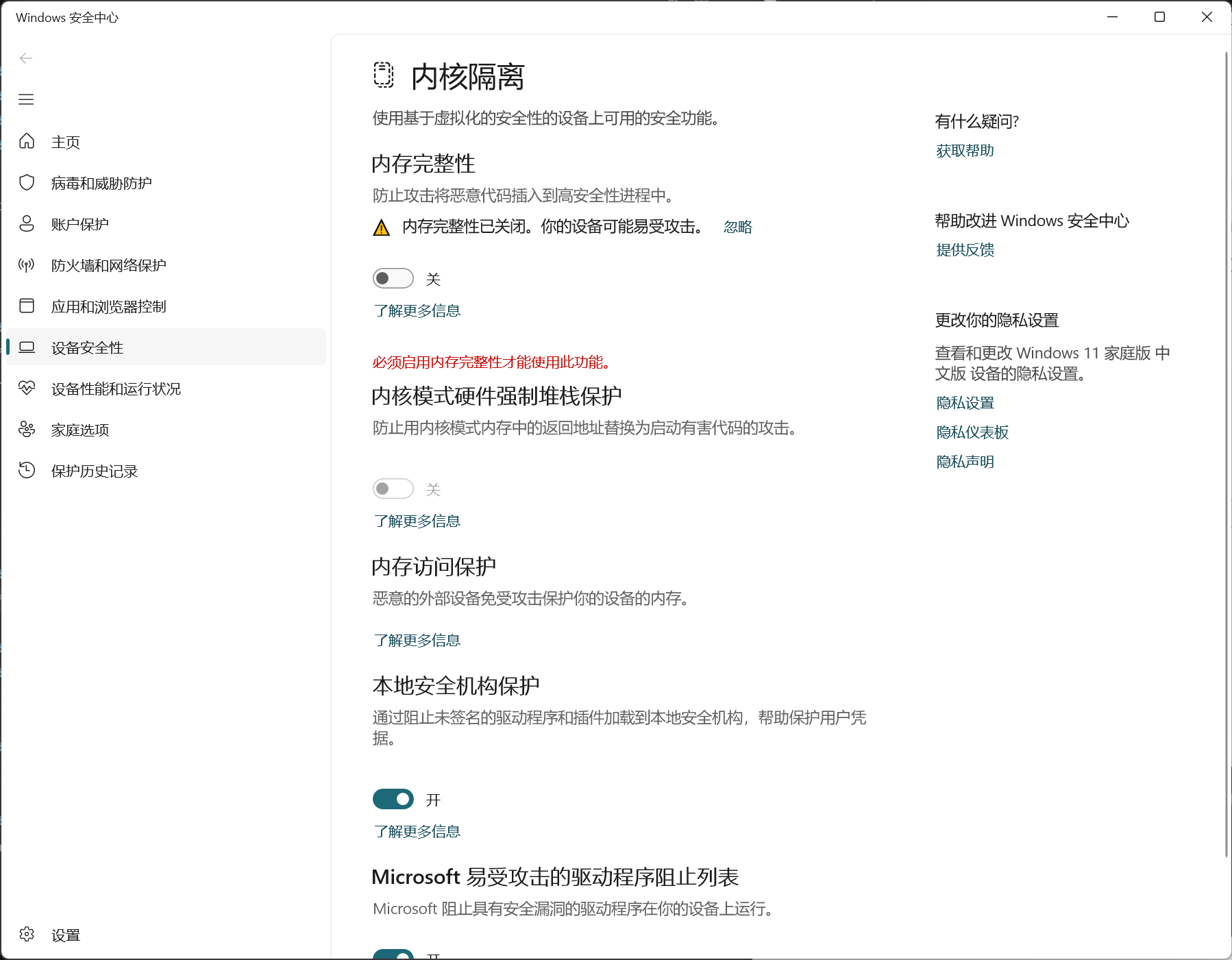Image resolution: width=1232 pixels, height=960 pixels.
Task: Click the 有什么疑问? heading
Action: [977, 121]
